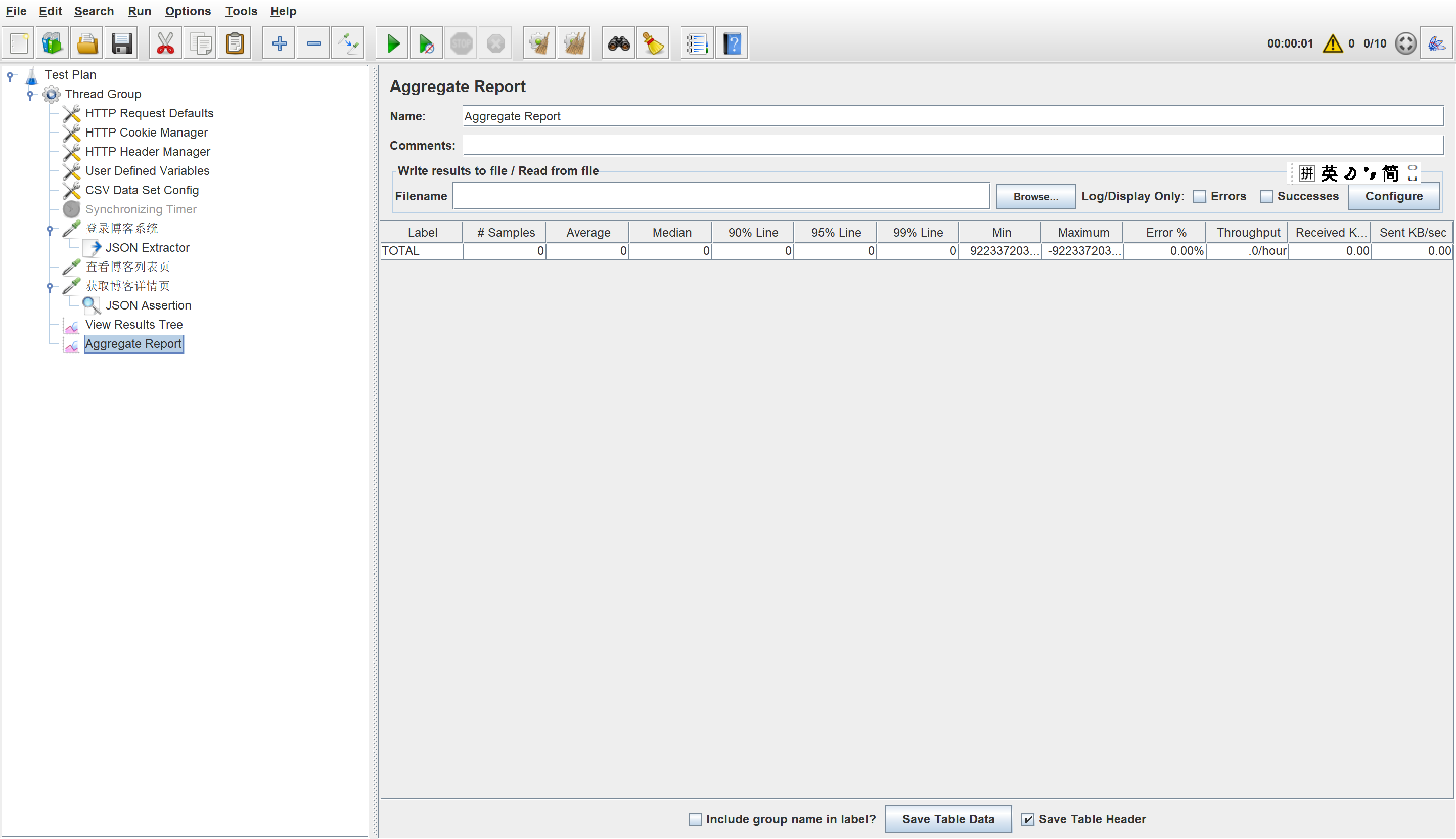Click the Clear All brooms icon

click(x=574, y=43)
